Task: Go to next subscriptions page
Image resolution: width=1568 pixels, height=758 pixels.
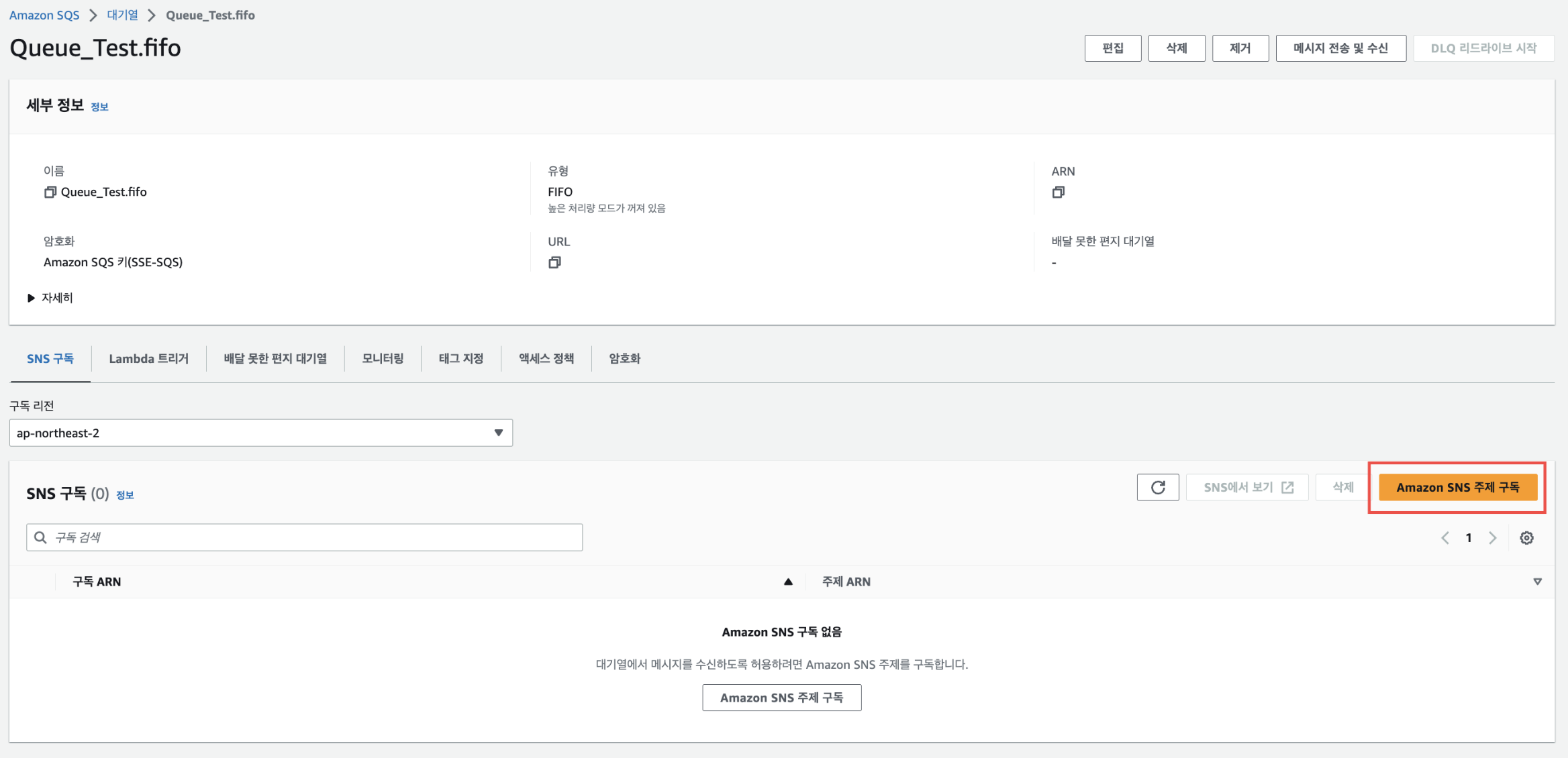Action: point(1492,537)
